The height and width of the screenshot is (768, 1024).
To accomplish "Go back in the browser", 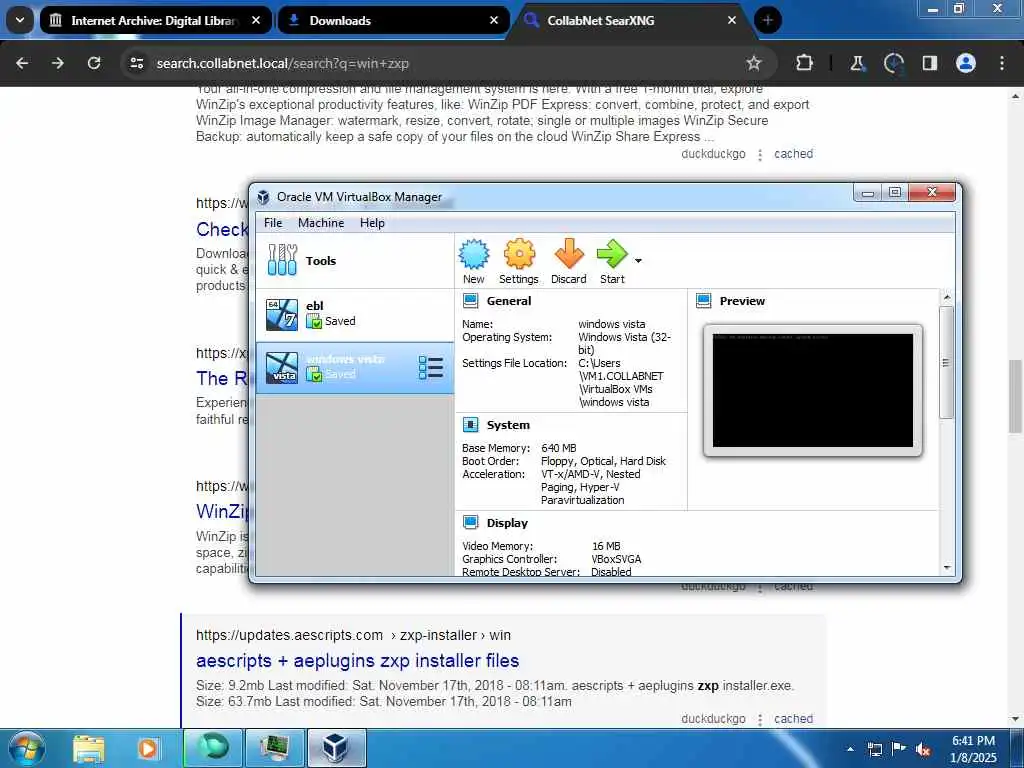I will pos(22,63).
